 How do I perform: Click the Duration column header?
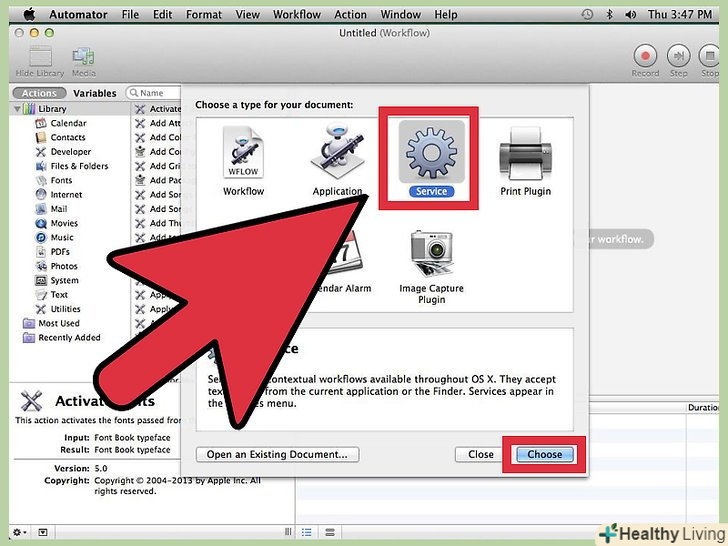pyautogui.click(x=703, y=407)
